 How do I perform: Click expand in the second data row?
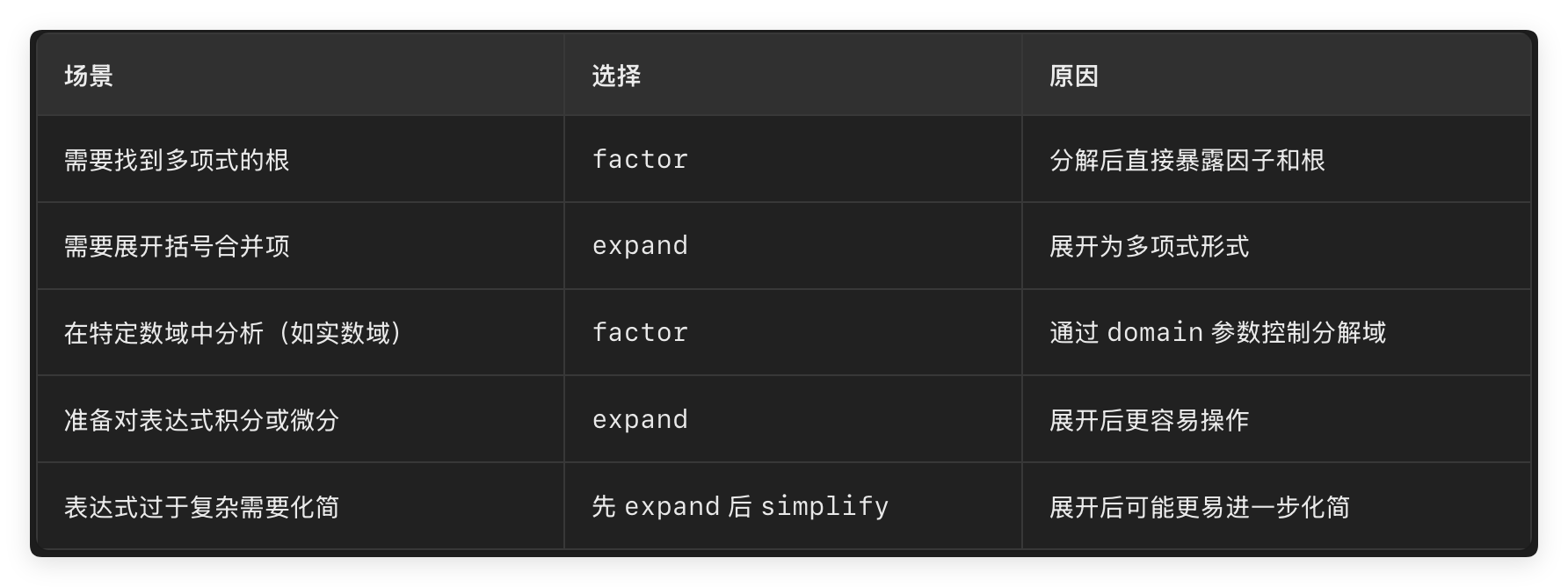[640, 247]
